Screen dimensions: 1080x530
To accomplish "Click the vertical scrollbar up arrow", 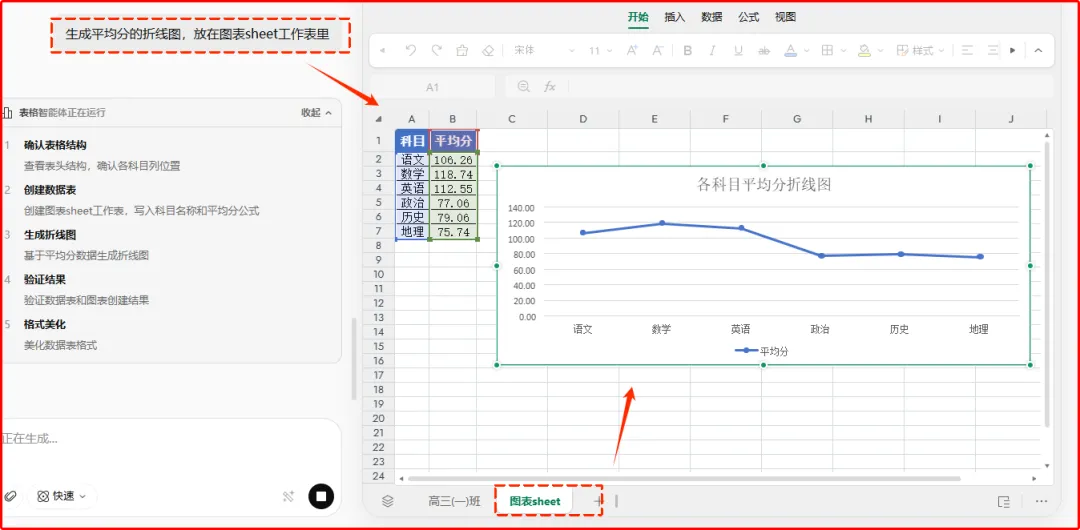I will tap(1048, 135).
